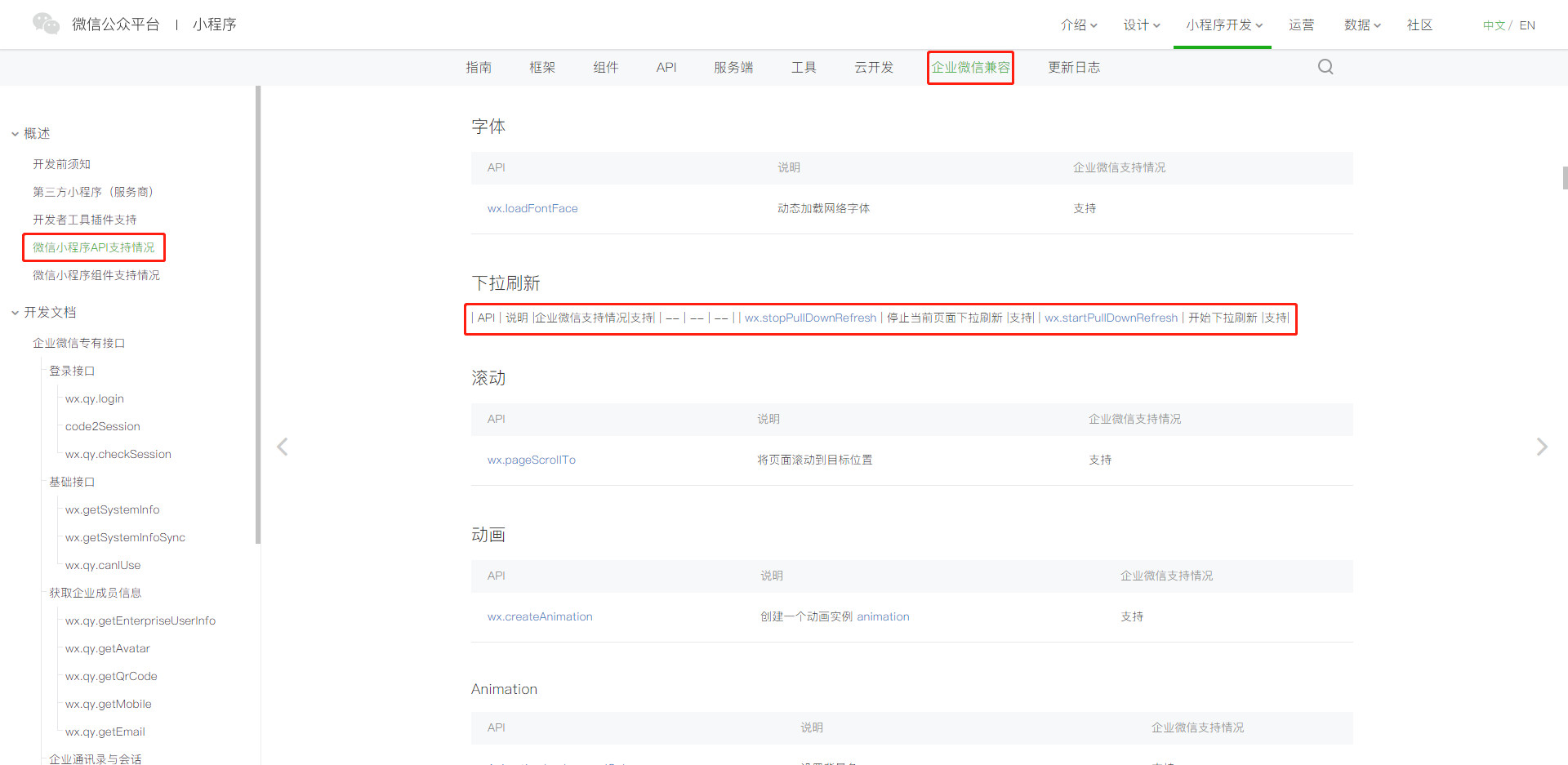Expand the 介绍 dropdown menu
1568x765 pixels.
tap(1079, 25)
